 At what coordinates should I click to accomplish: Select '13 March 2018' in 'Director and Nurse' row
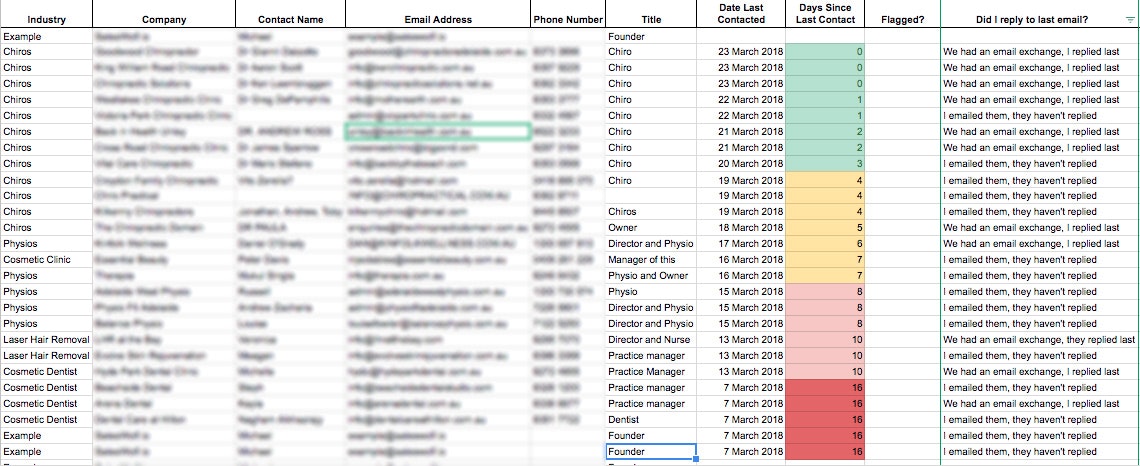coord(741,340)
